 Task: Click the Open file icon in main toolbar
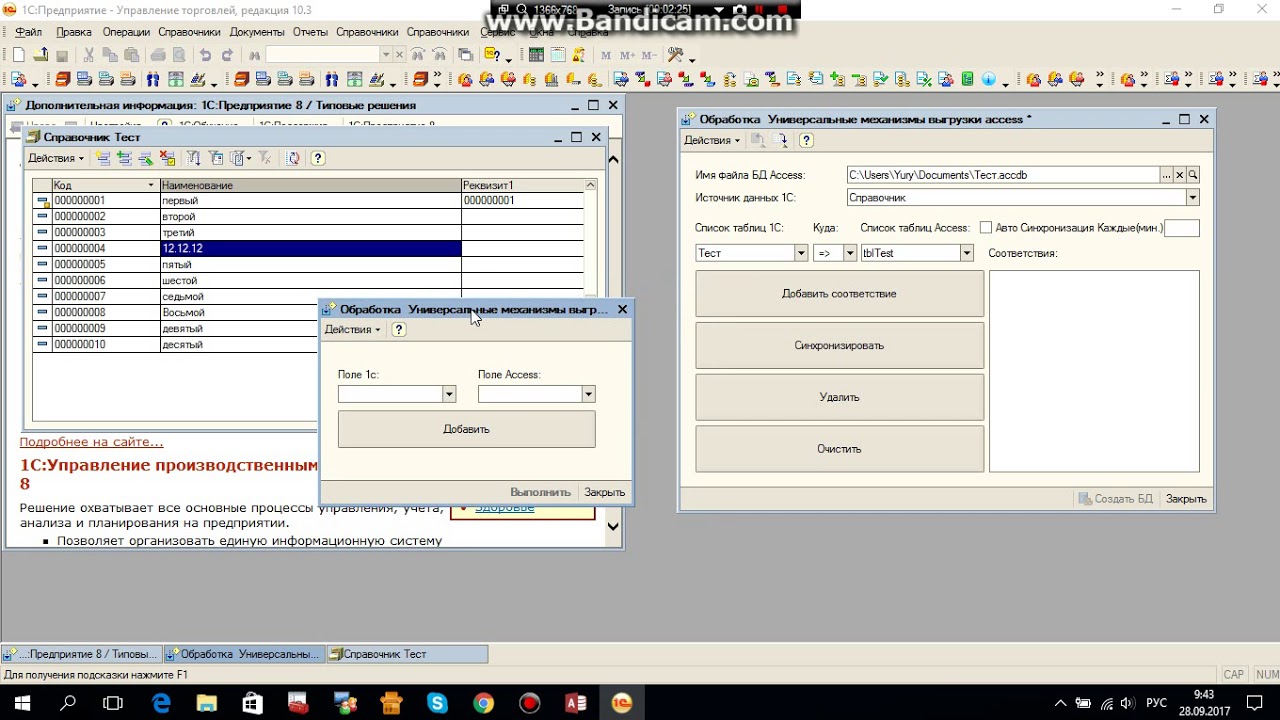tap(40, 55)
